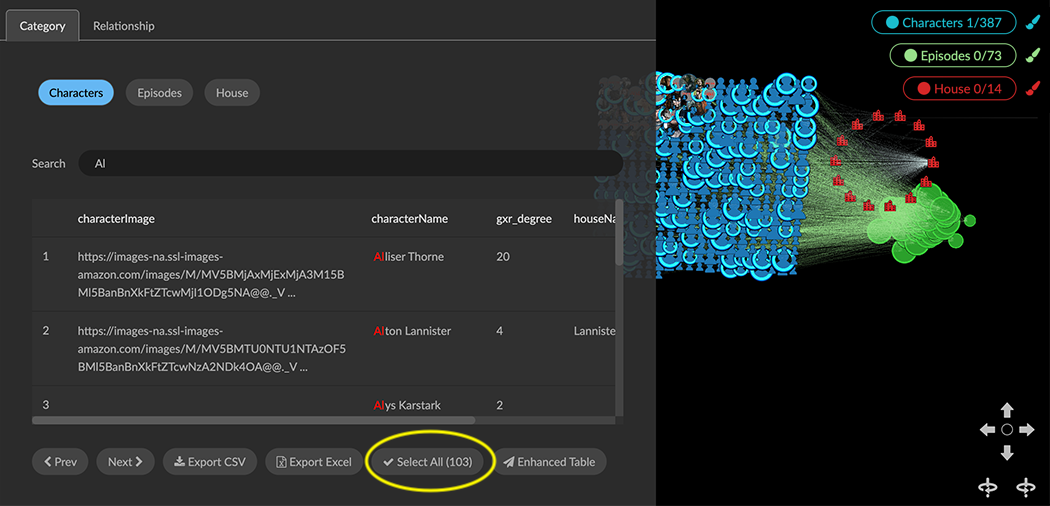
Task: Click the table's vertical scrollbar
Action: (x=619, y=234)
